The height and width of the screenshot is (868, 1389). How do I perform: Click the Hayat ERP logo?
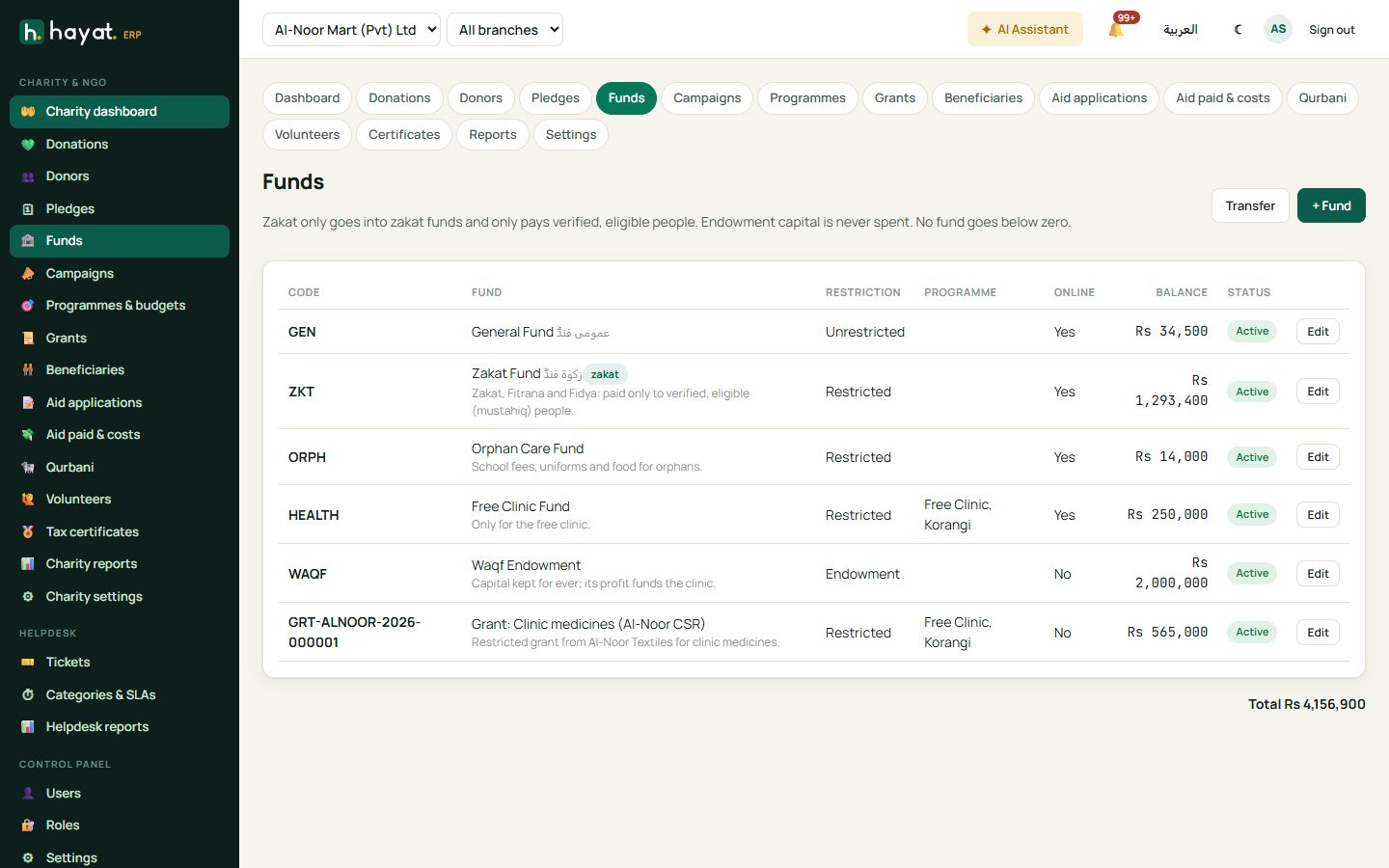(80, 33)
